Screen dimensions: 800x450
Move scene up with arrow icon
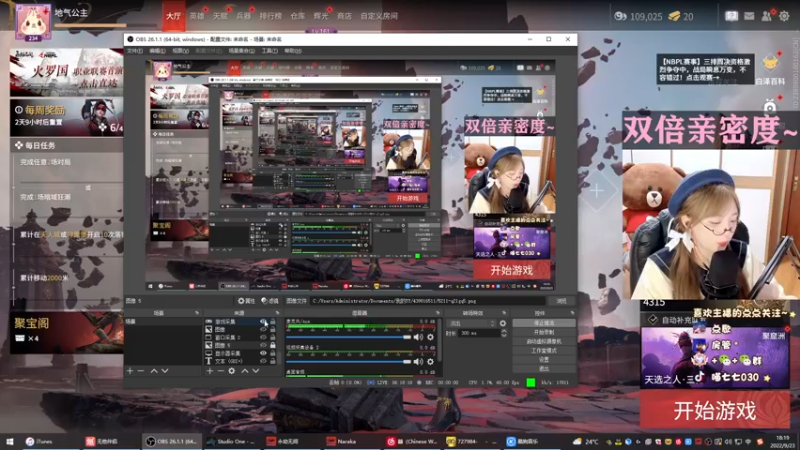154,371
